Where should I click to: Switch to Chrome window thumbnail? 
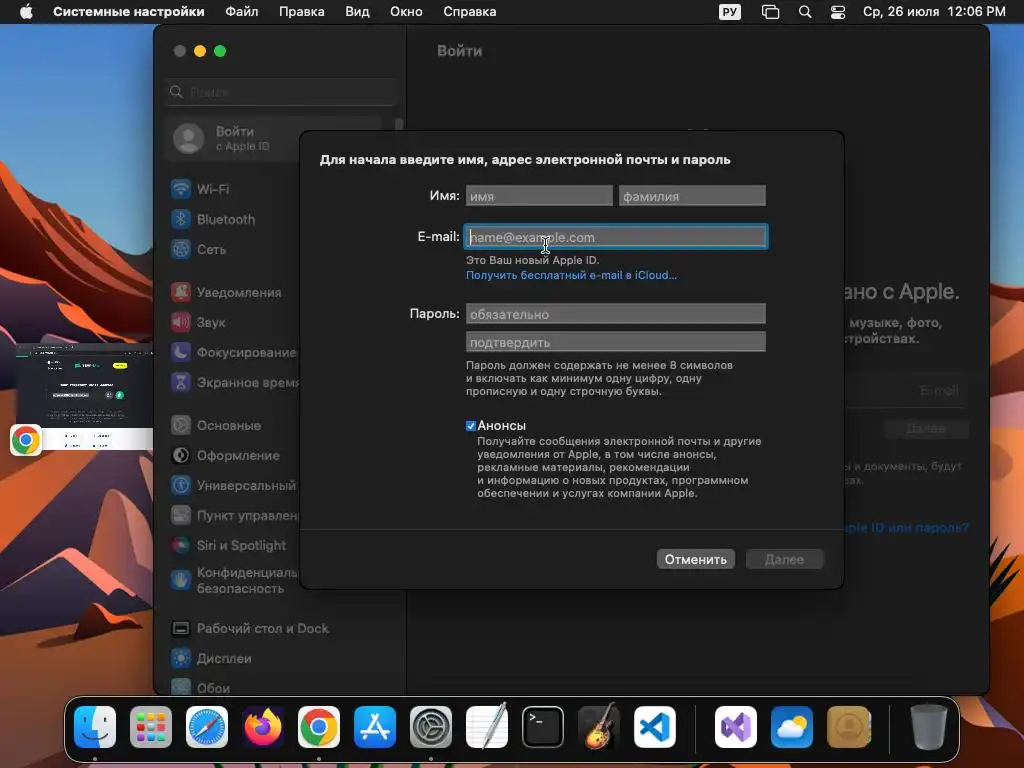(x=84, y=397)
